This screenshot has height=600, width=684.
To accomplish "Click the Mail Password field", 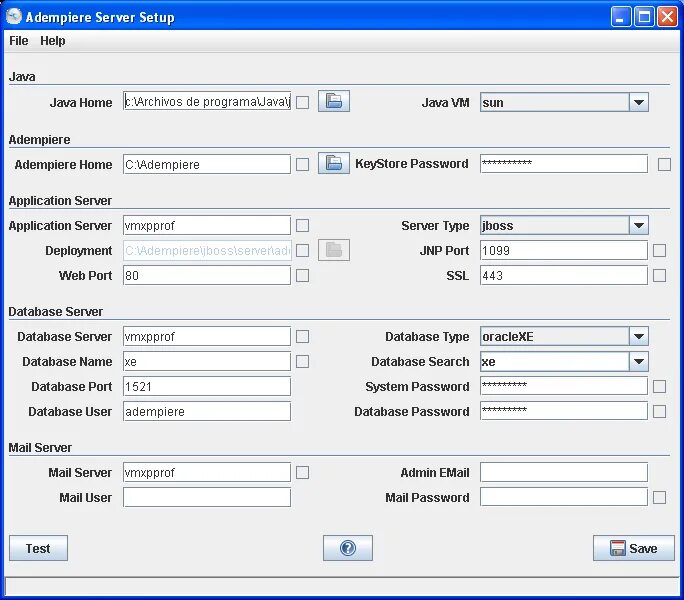I will pos(564,497).
